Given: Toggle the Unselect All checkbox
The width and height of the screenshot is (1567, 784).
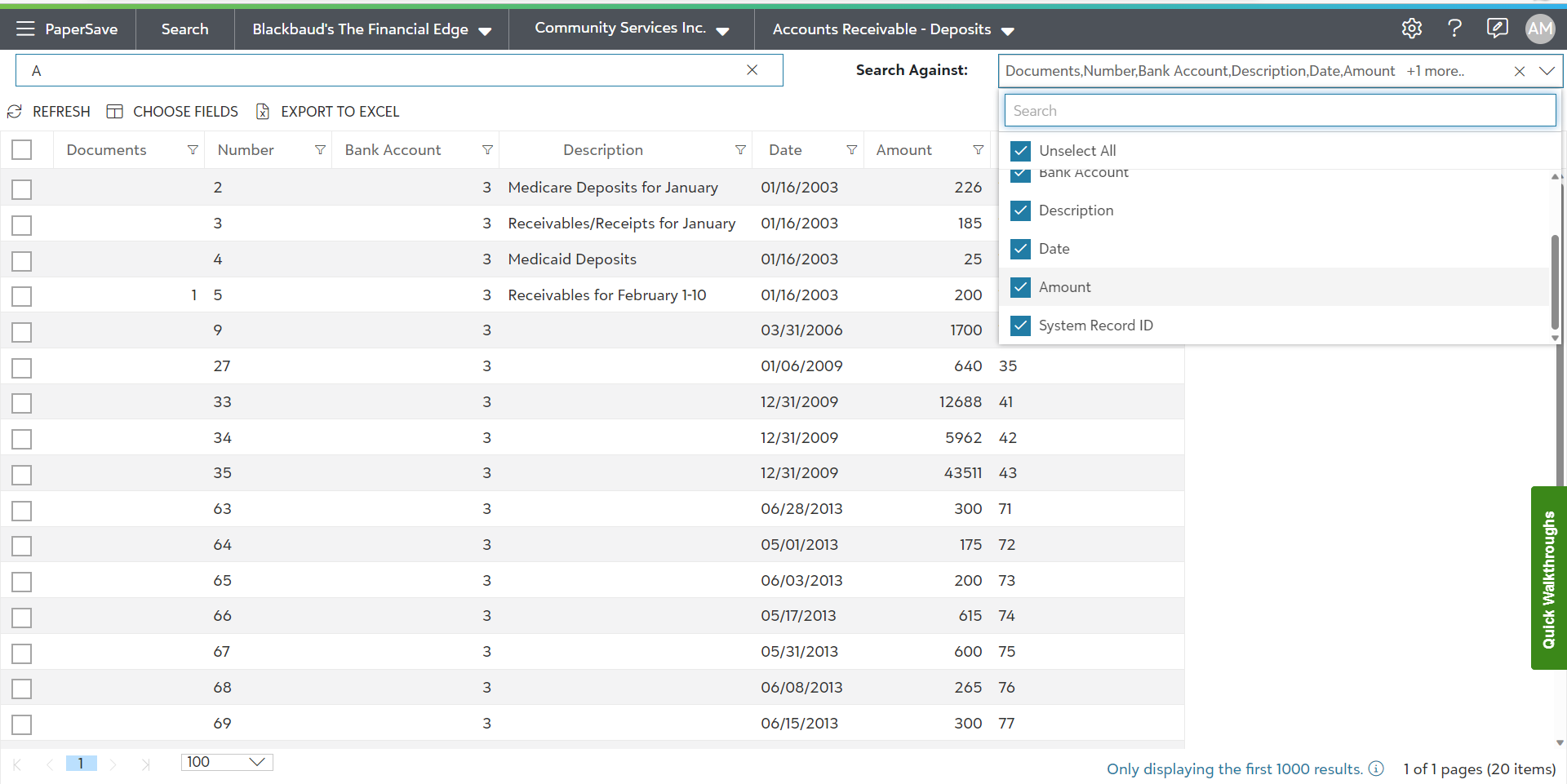Looking at the screenshot, I should coord(1020,151).
